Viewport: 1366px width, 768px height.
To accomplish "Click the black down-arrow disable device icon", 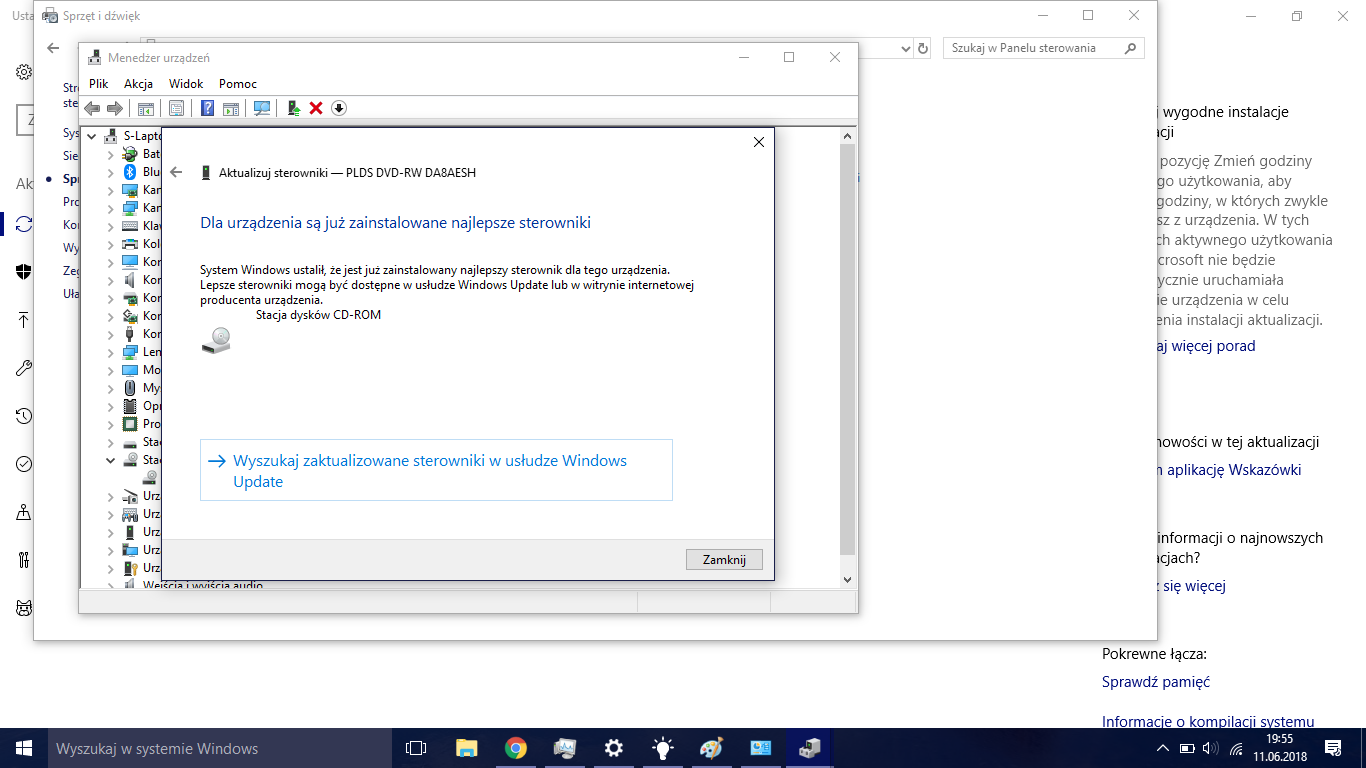I will tap(339, 108).
